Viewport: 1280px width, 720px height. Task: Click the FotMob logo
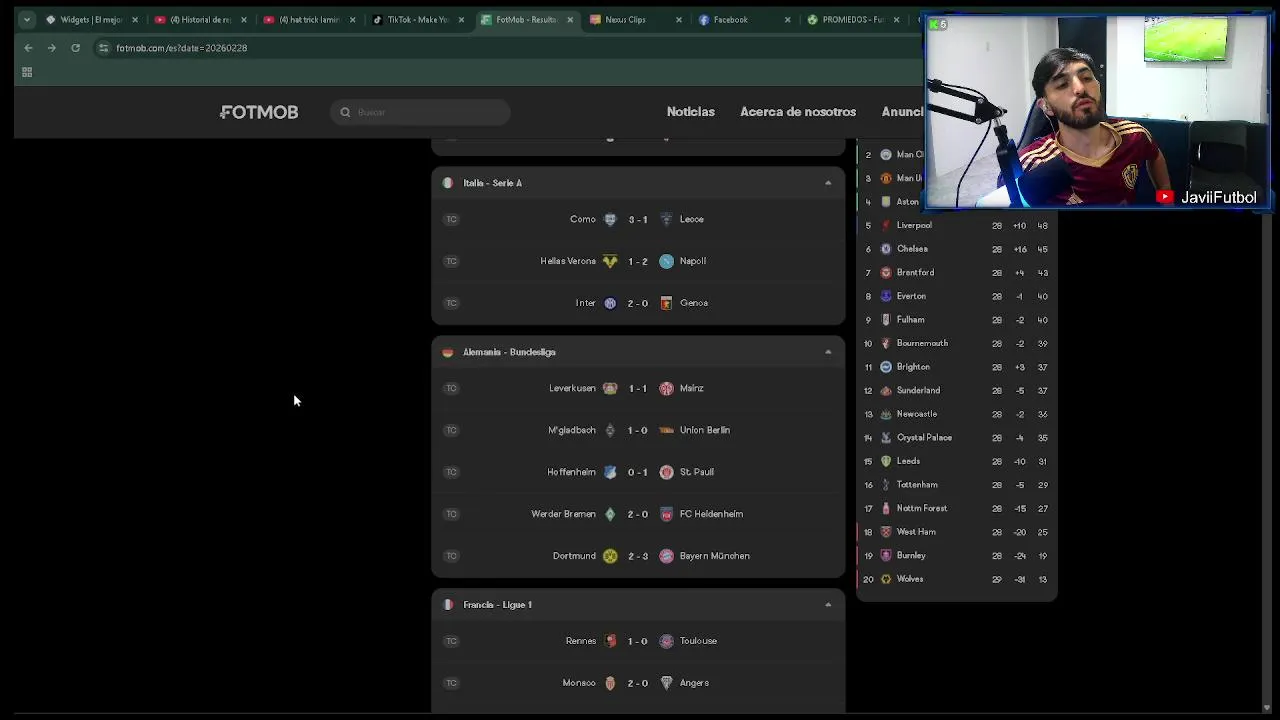(x=259, y=112)
